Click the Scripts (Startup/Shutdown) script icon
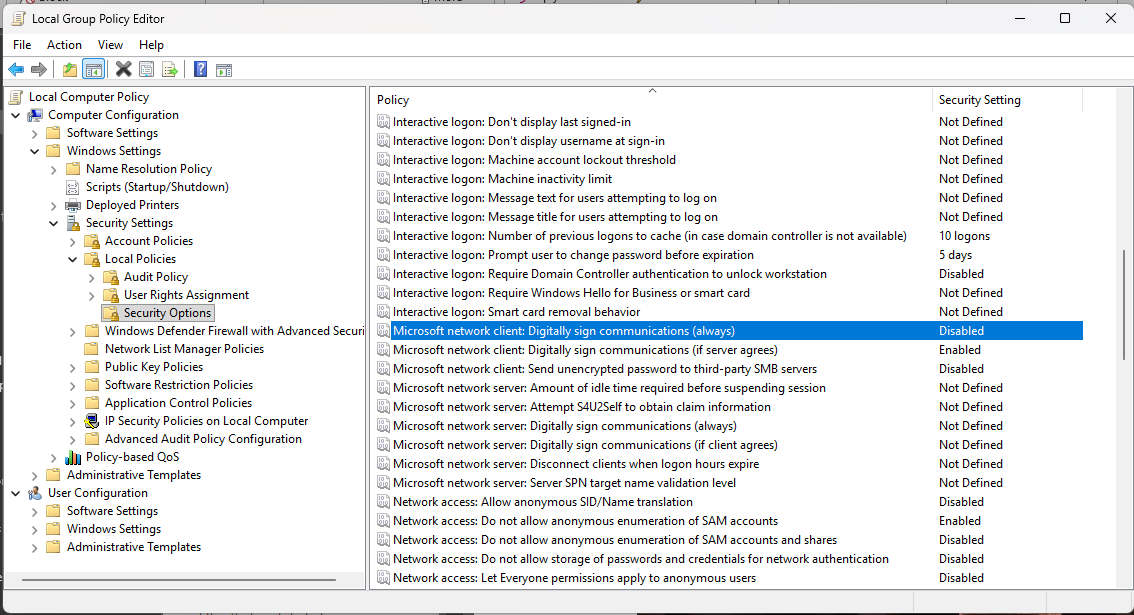 (73, 187)
